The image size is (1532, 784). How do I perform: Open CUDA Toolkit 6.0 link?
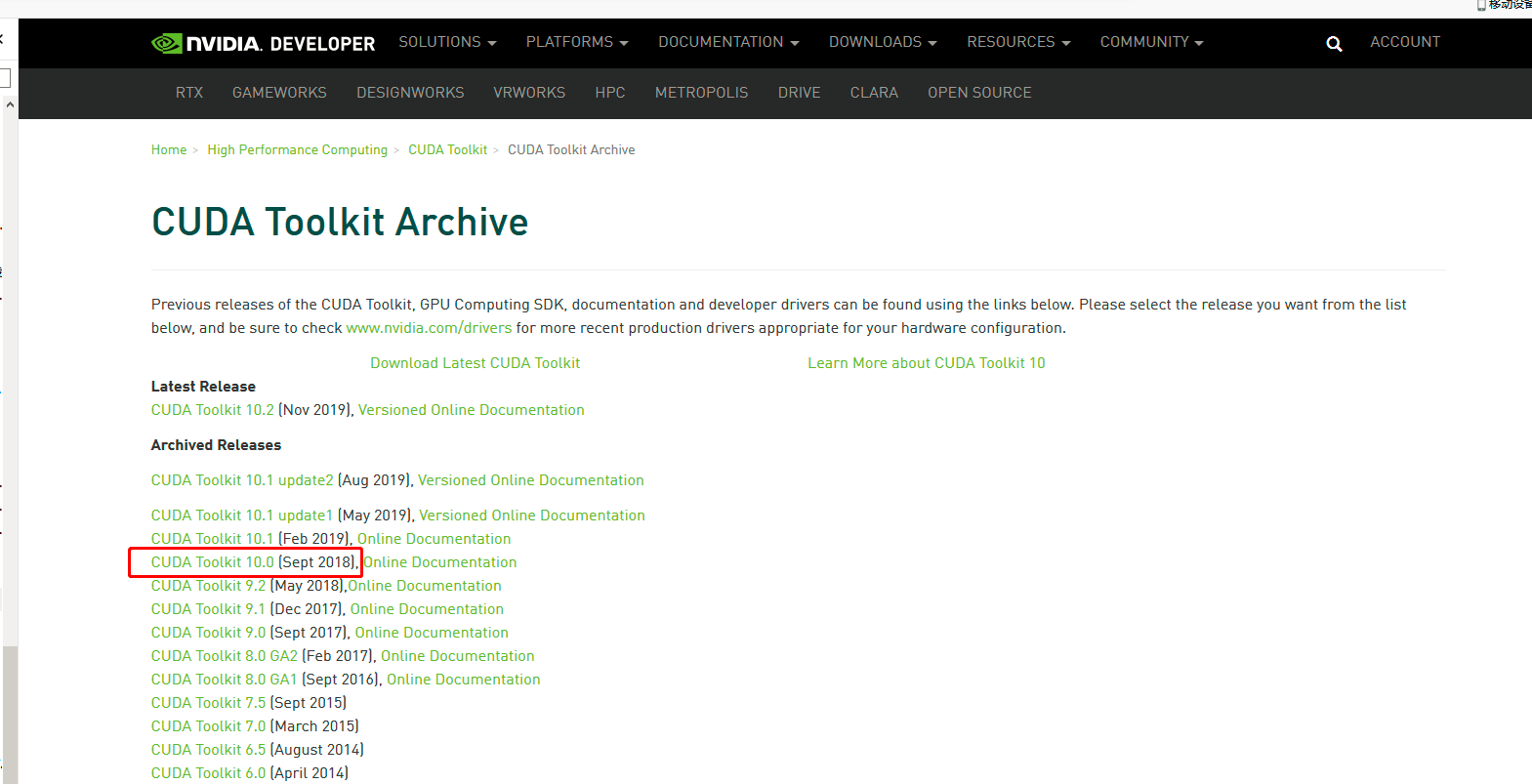click(x=208, y=773)
